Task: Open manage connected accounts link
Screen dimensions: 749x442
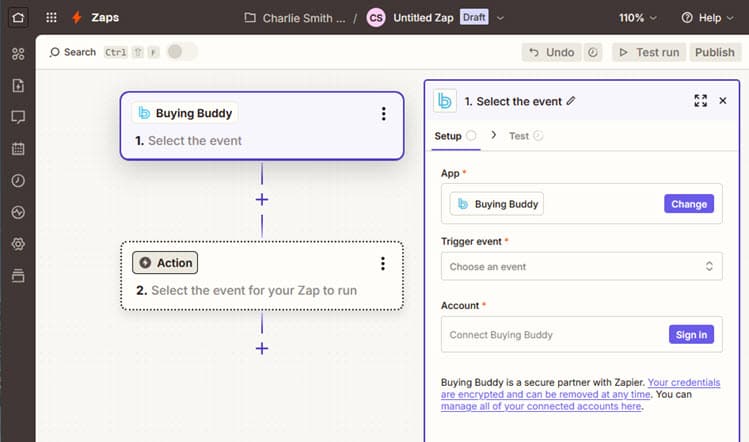Action: [541, 406]
